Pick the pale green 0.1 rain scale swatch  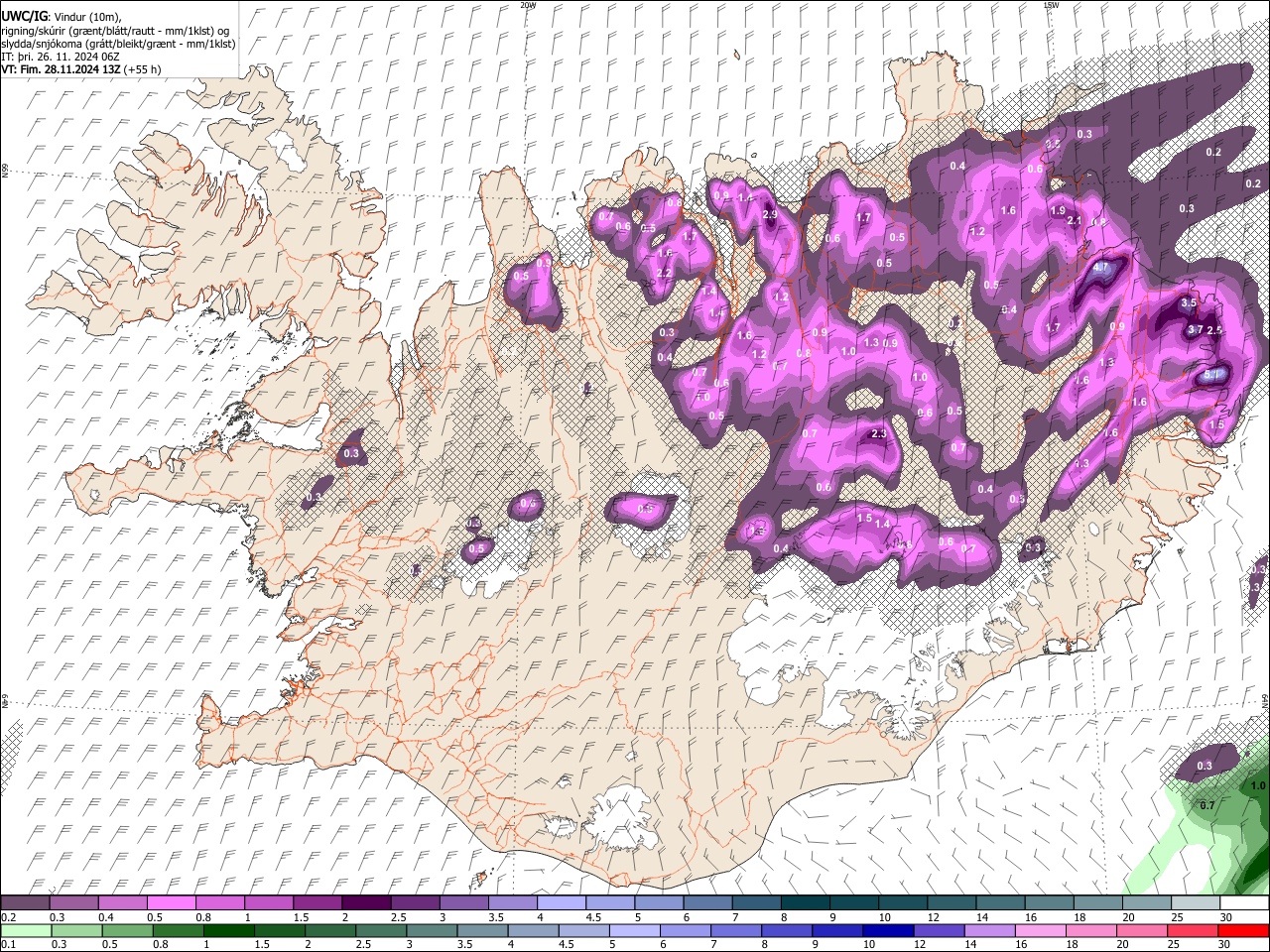point(25,930)
